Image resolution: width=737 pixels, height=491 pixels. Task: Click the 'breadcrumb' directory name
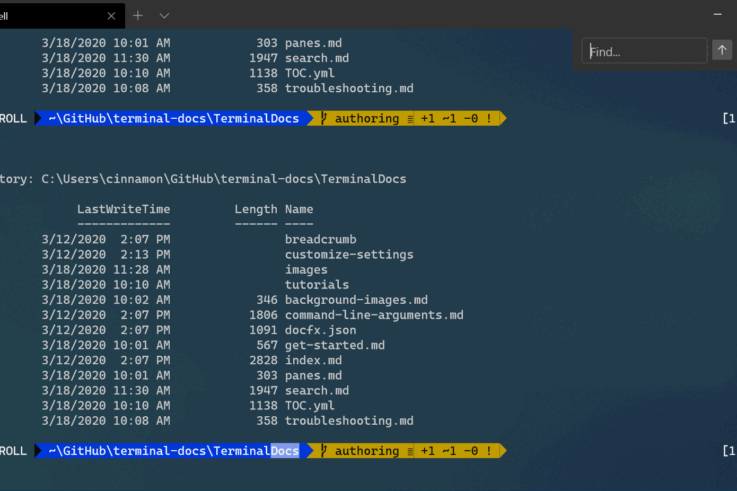coord(321,239)
